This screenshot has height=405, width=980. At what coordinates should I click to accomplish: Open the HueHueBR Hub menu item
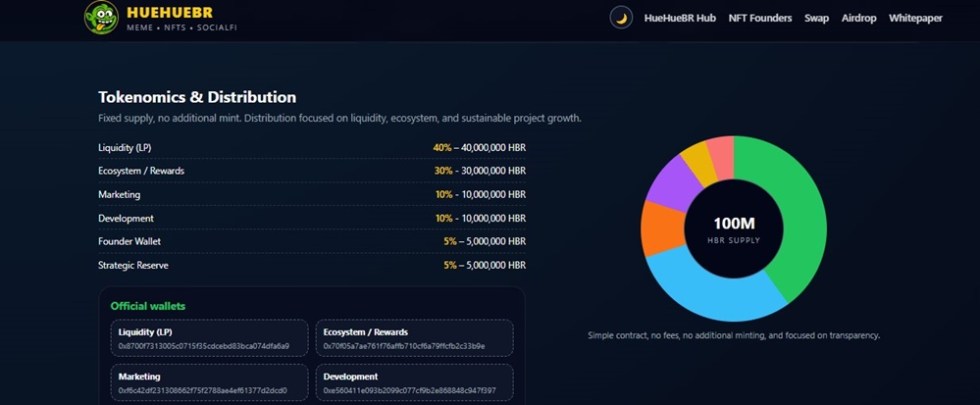tap(680, 18)
